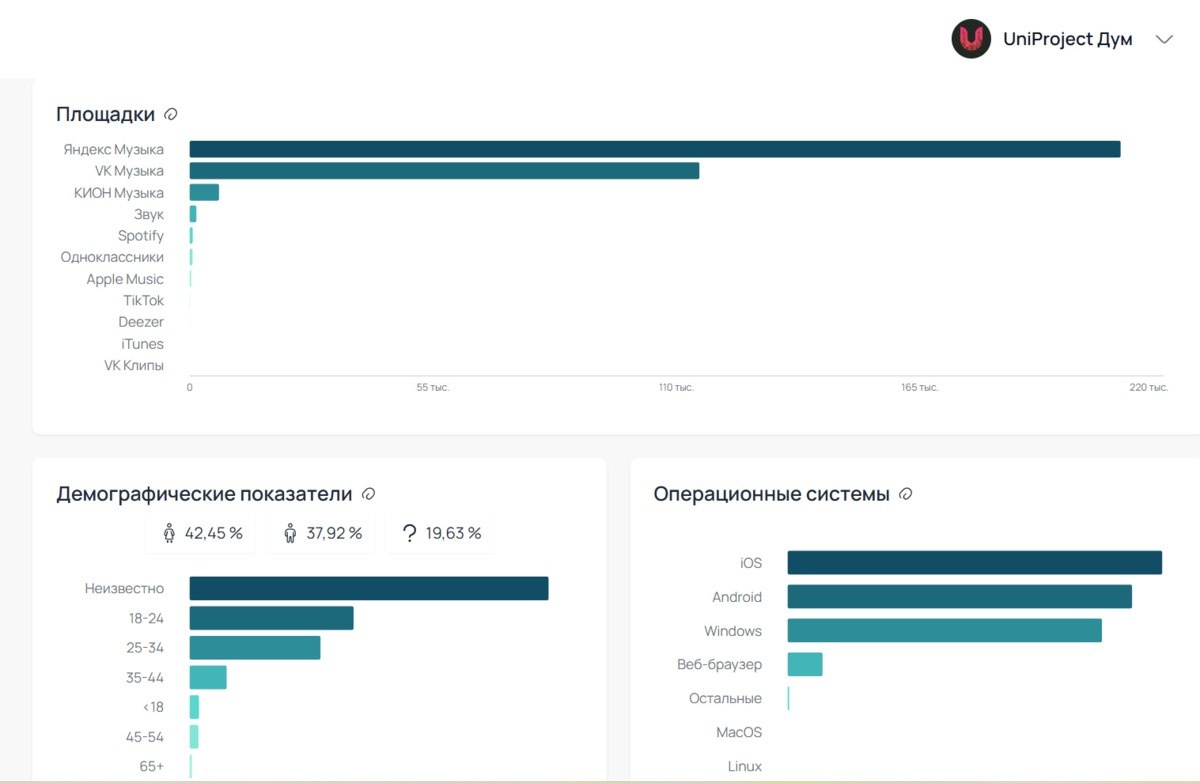Click the 220 тыс. axis value
The height and width of the screenshot is (783, 1200).
point(1148,387)
